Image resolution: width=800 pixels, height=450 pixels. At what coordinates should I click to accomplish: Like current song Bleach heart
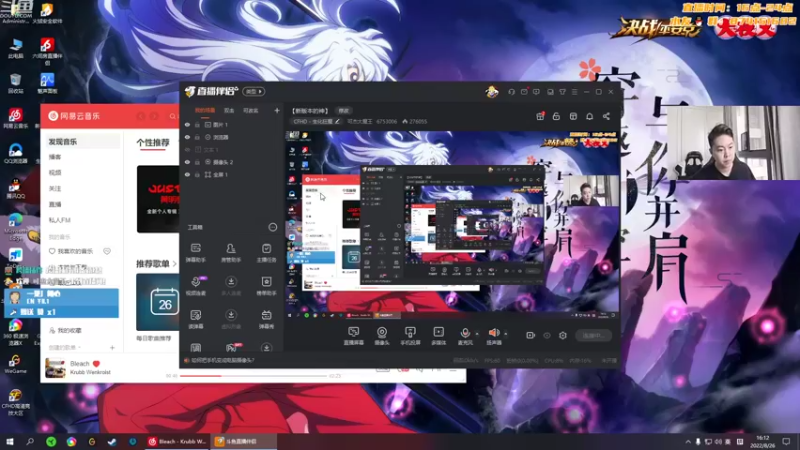pyautogui.click(x=96, y=364)
